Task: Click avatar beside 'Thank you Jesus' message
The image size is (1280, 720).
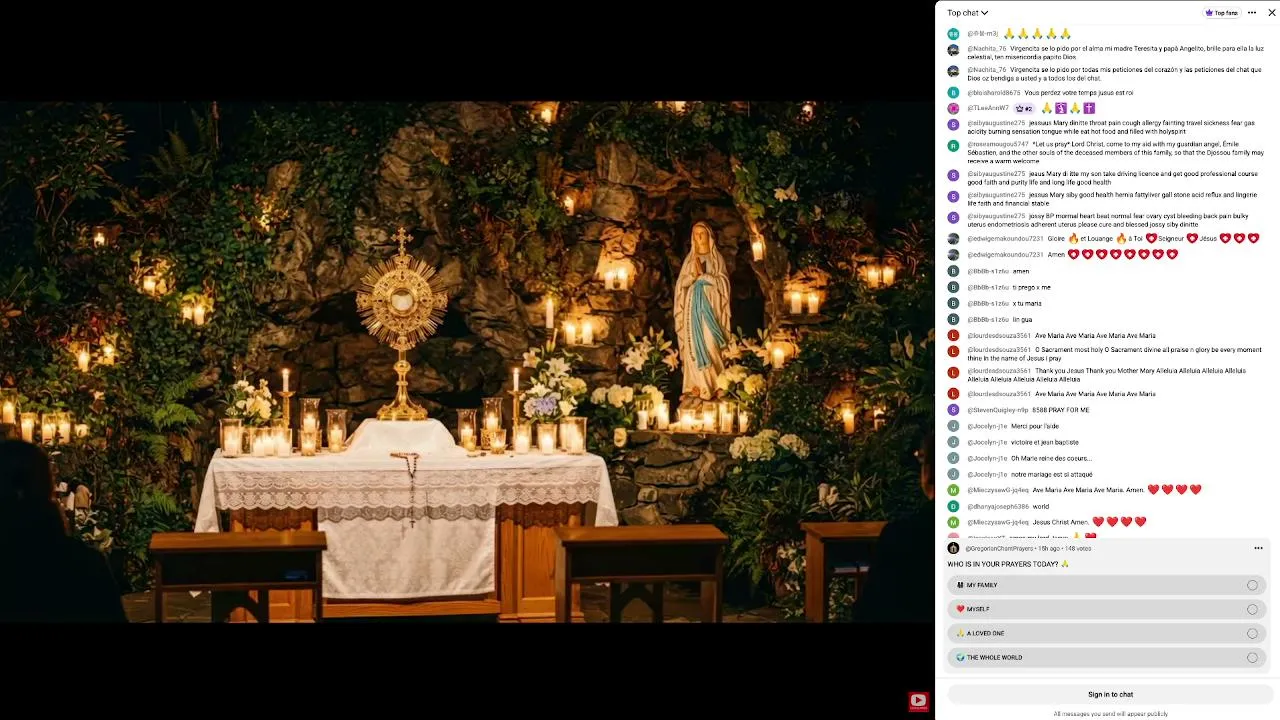Action: [953, 372]
